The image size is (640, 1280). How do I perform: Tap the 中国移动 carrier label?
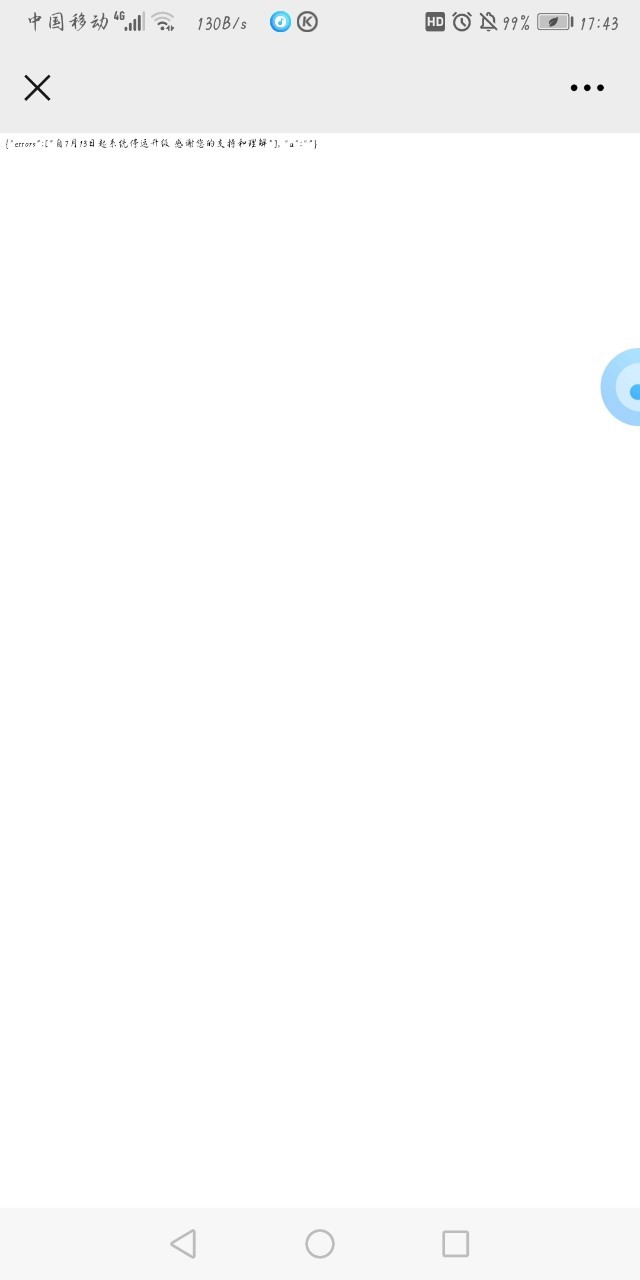tap(68, 22)
